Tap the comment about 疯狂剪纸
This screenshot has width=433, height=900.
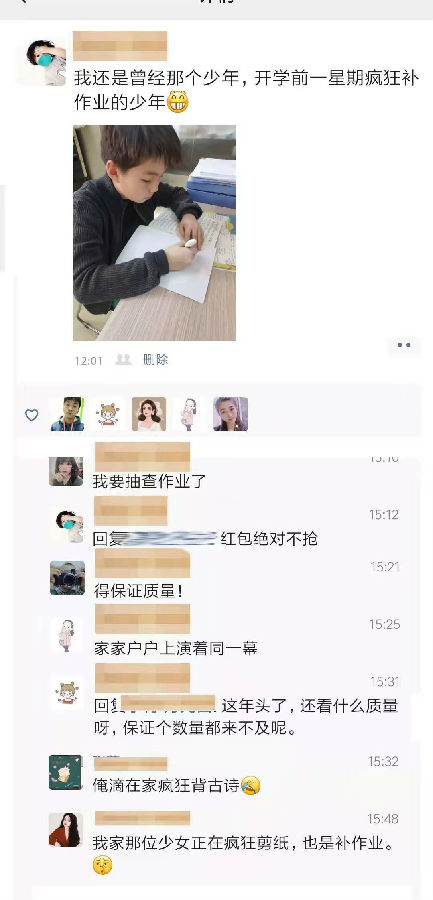click(x=244, y=853)
